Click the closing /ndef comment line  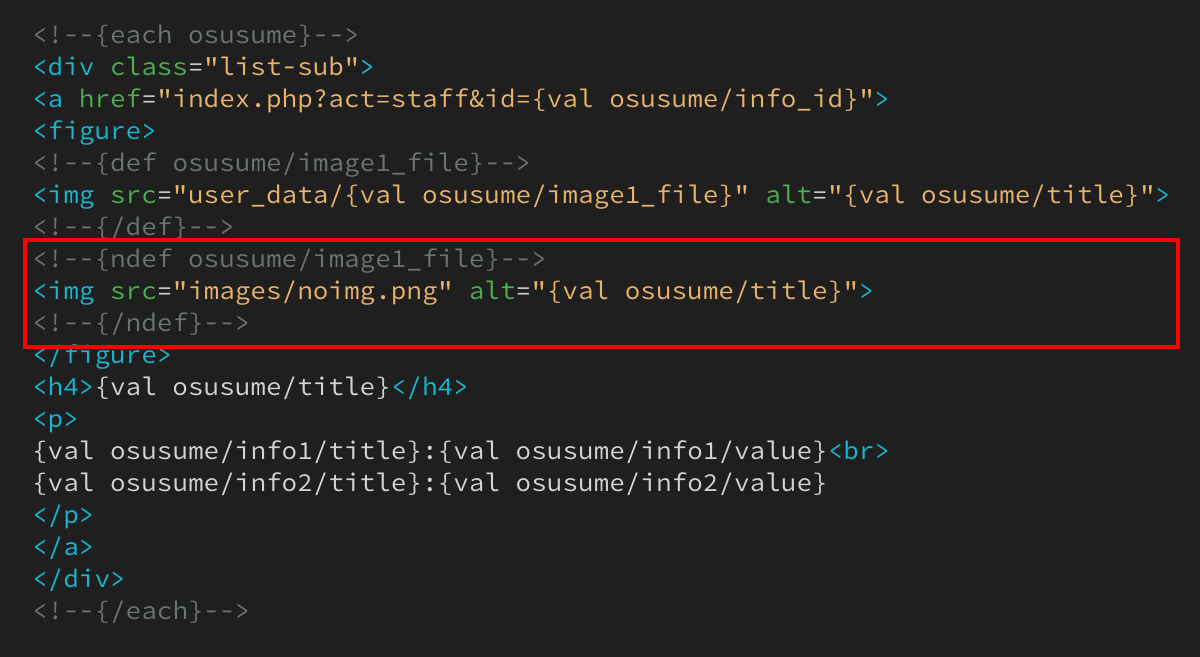[x=141, y=323]
